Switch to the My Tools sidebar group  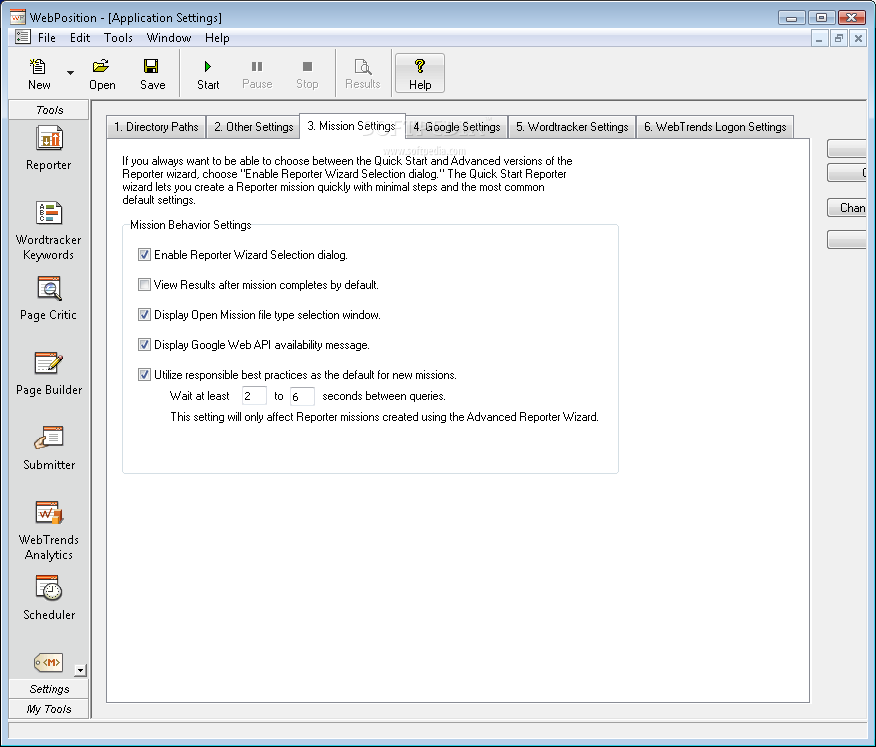49,709
